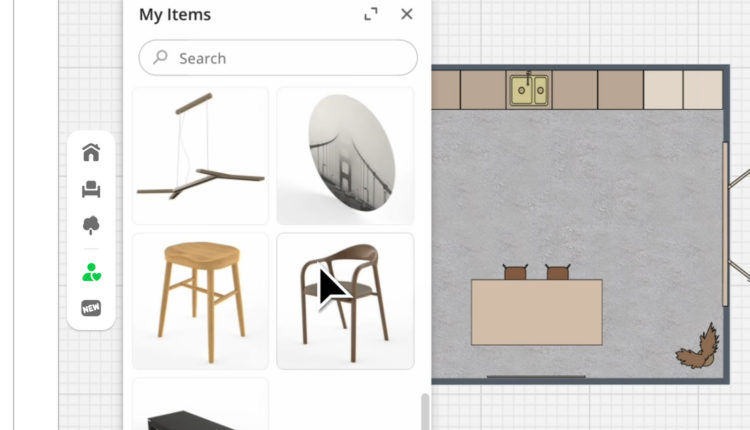Open the NEW badge icon in sidebar
This screenshot has width=750, height=430.
[x=91, y=308]
